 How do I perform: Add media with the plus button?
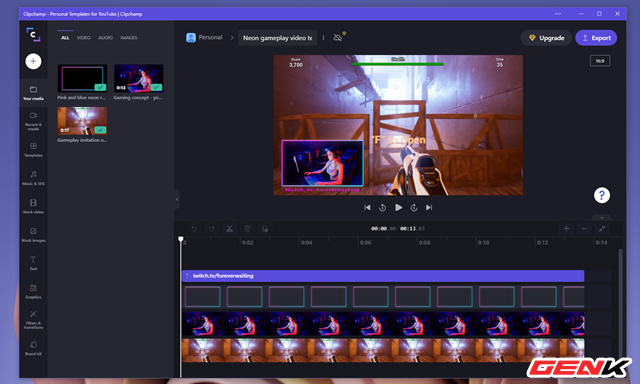[x=33, y=62]
